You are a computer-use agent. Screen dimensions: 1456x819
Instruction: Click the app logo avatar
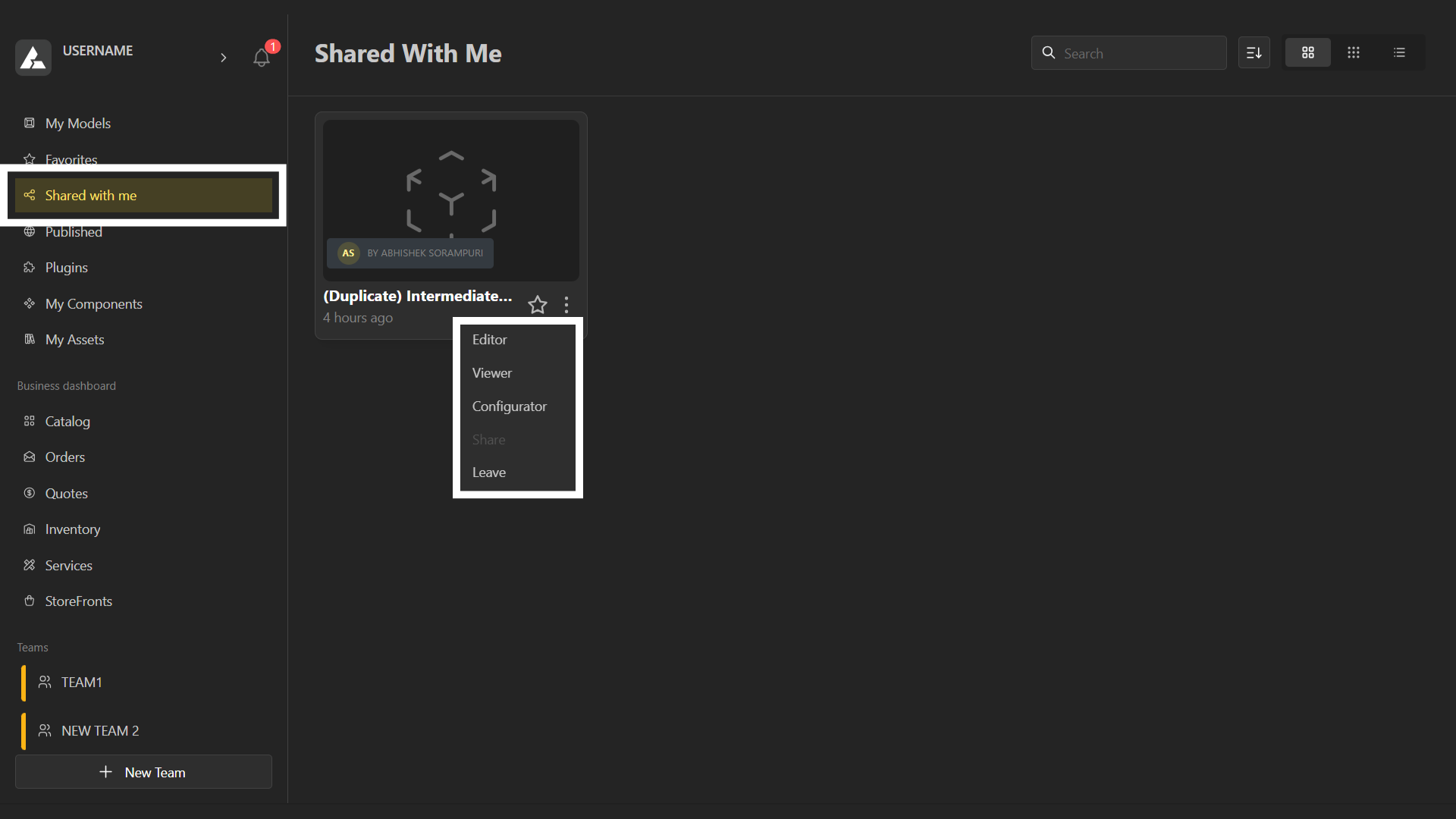[33, 58]
